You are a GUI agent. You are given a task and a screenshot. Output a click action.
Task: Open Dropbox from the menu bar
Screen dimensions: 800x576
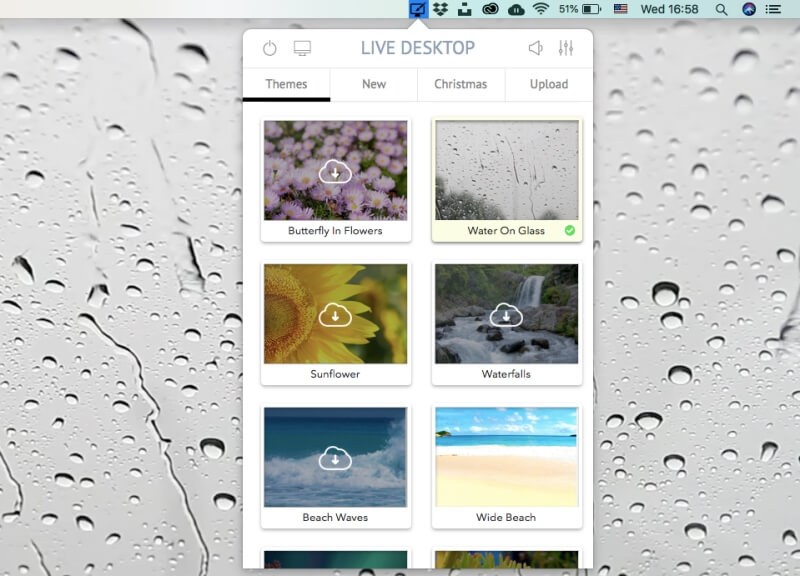point(440,9)
